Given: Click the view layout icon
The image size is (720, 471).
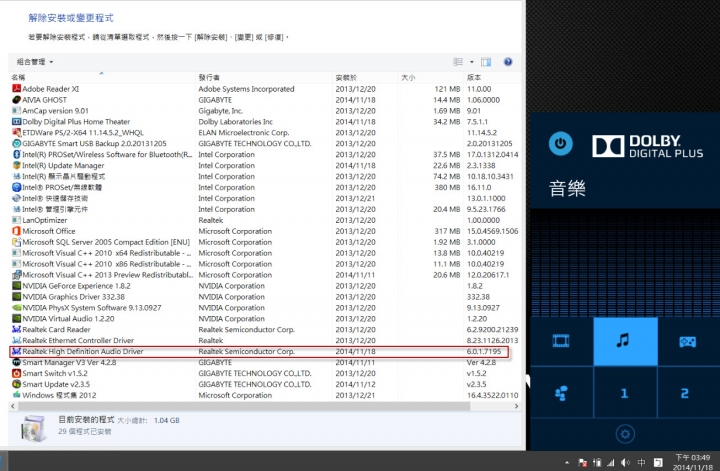Looking at the screenshot, I should 458,62.
